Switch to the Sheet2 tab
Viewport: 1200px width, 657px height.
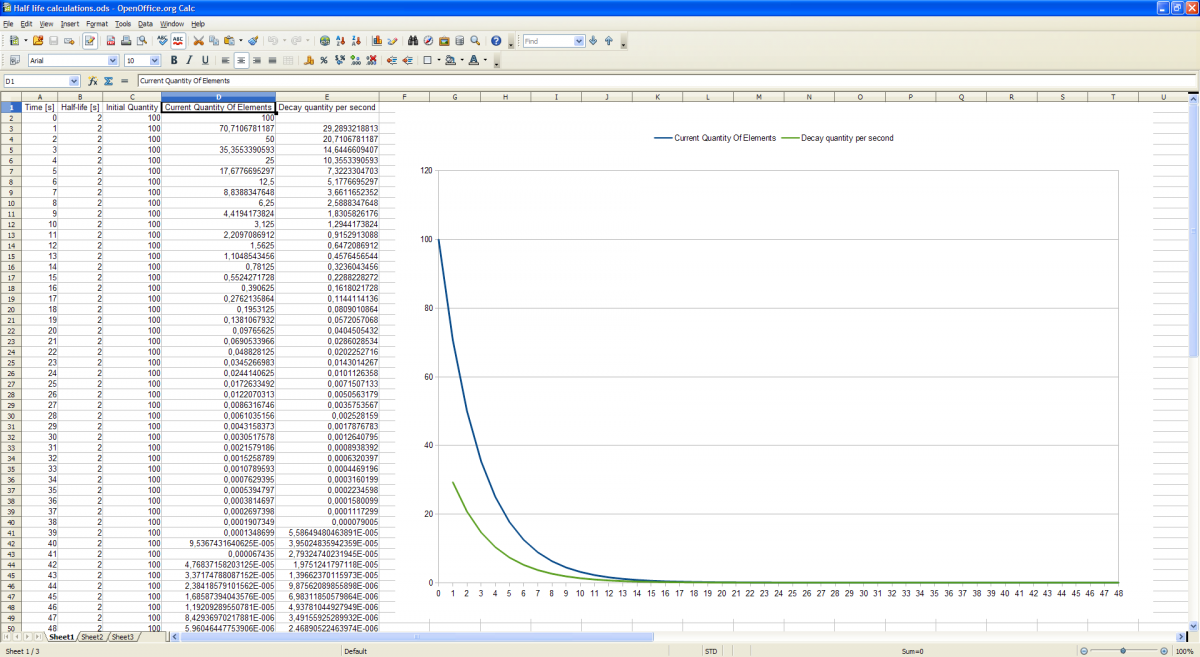[x=92, y=637]
